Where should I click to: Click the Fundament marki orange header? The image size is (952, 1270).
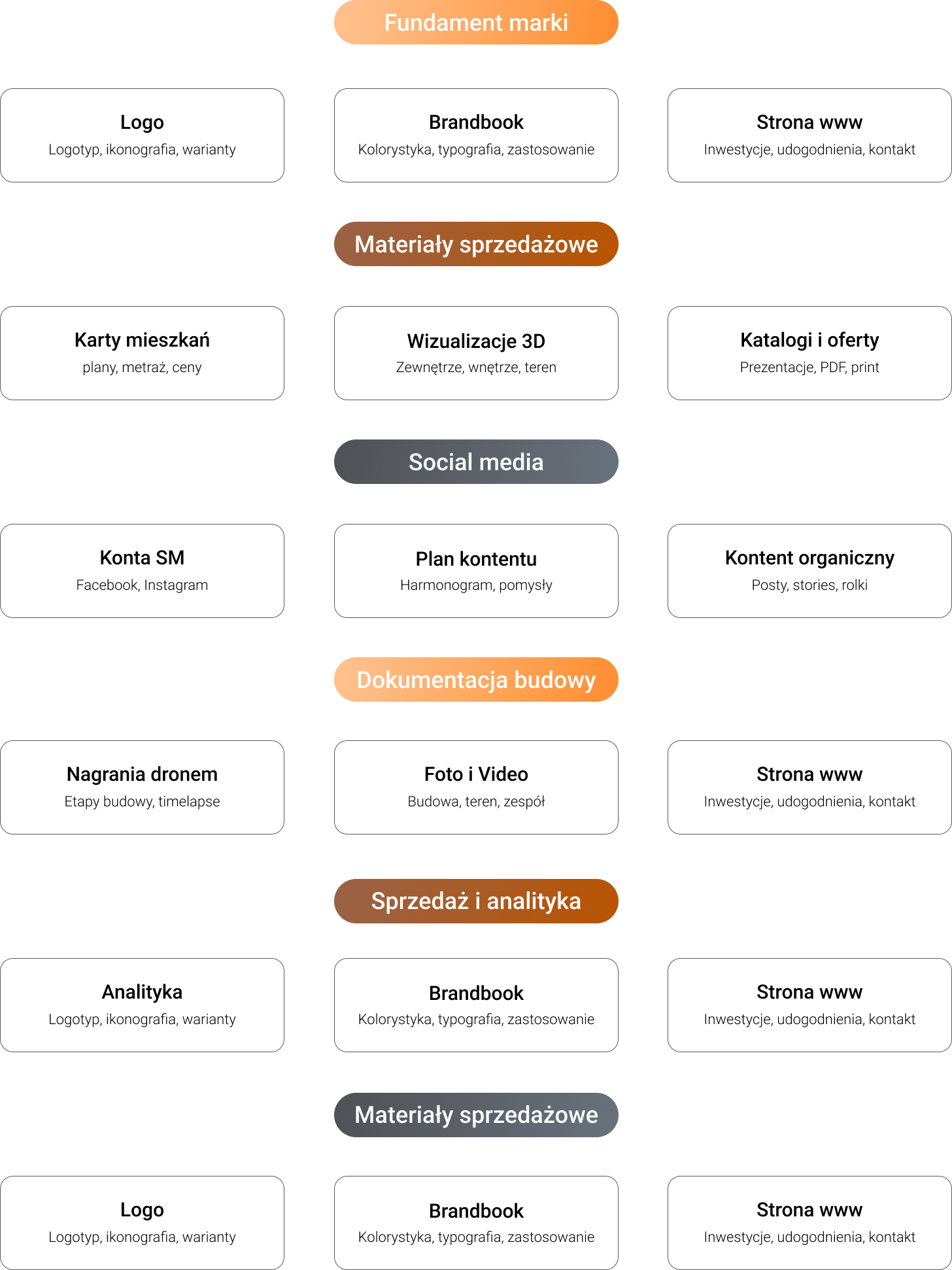point(476,22)
